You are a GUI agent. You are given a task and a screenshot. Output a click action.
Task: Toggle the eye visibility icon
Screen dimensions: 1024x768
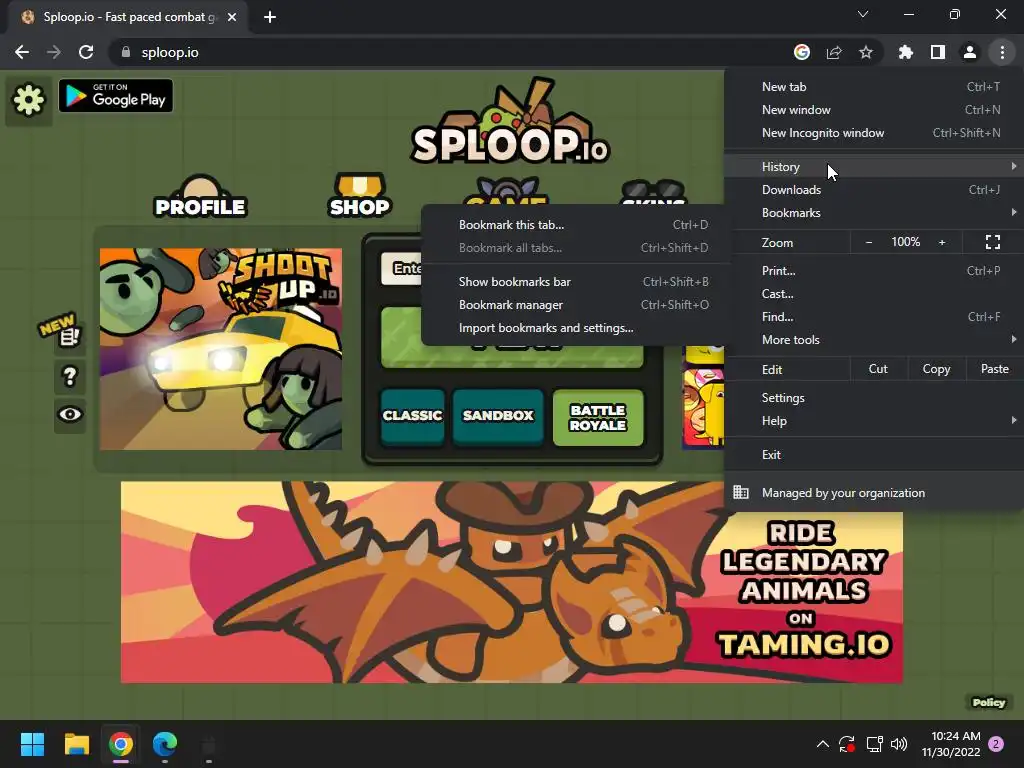click(x=70, y=414)
